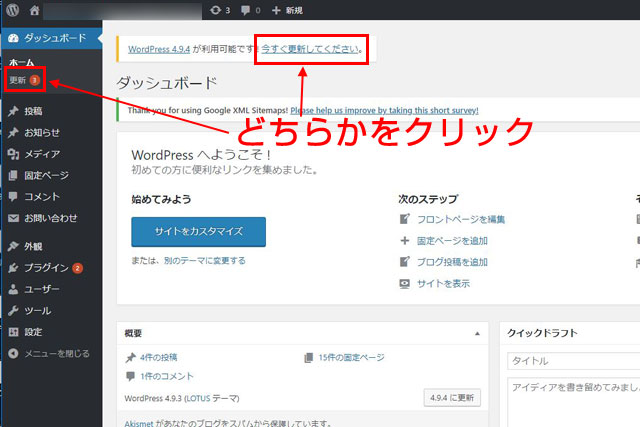Click the wrench icon beside ツール

(13, 311)
